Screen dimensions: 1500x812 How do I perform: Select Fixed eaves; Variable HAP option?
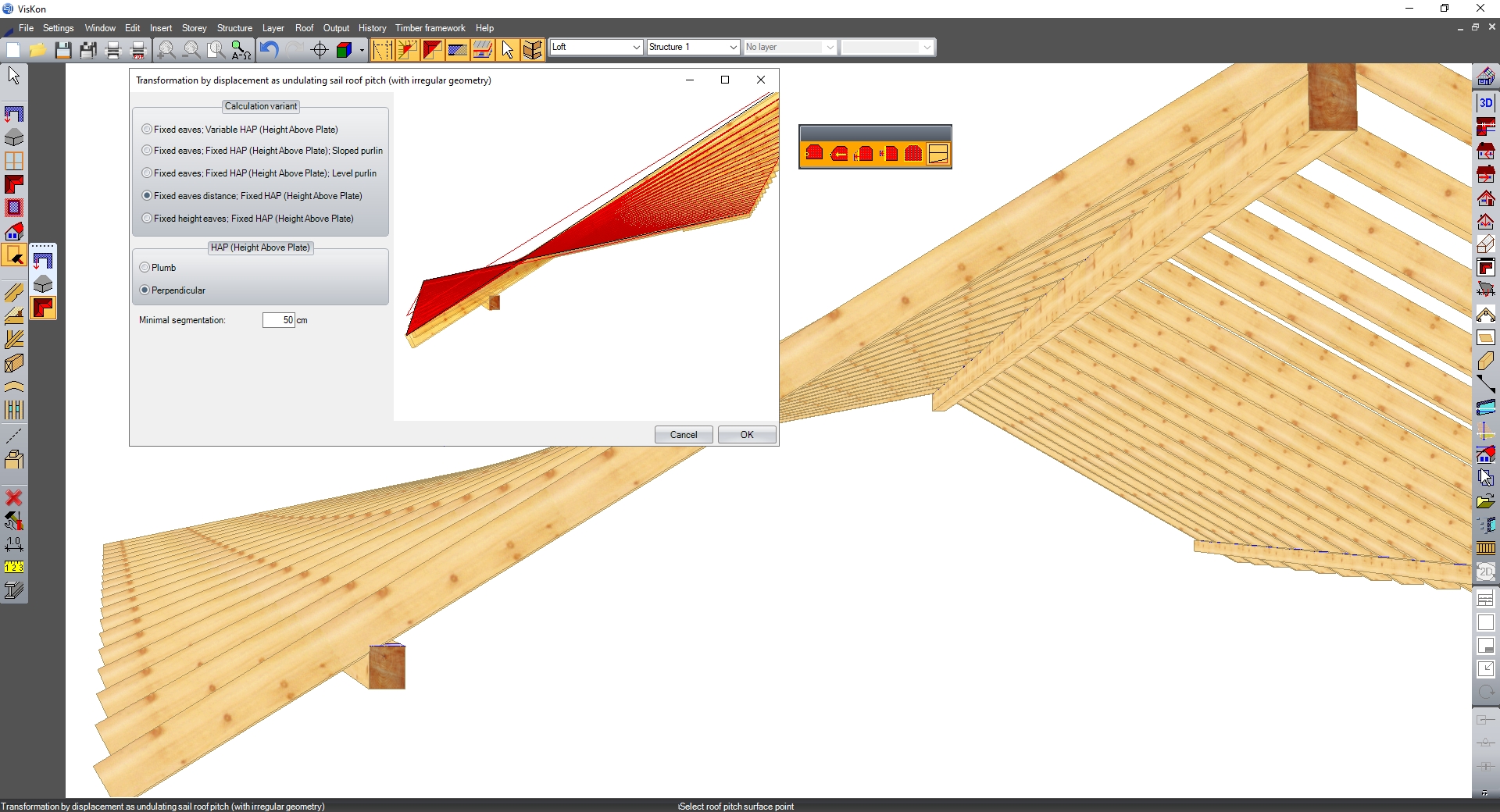[147, 130]
